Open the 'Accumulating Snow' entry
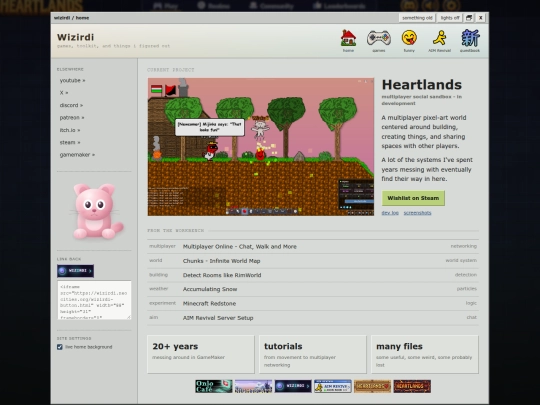Viewport: 540px width, 405px height. (x=210, y=289)
